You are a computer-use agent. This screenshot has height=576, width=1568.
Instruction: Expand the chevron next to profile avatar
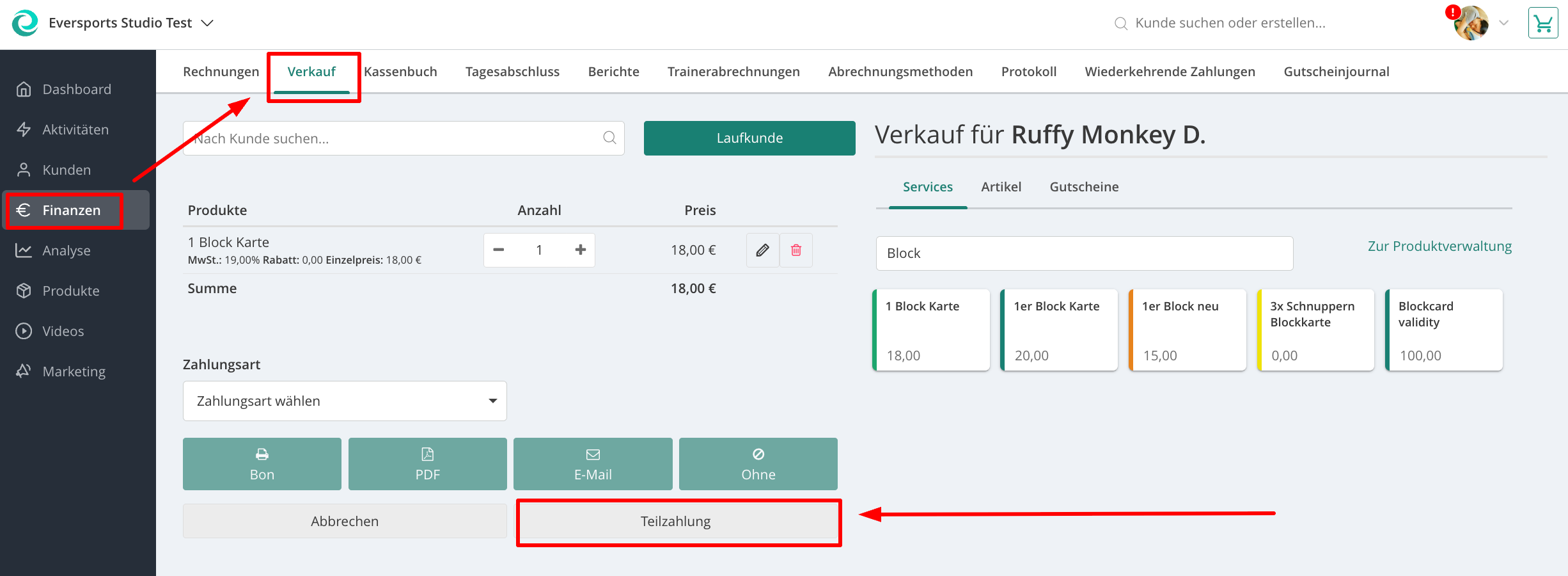1504,24
